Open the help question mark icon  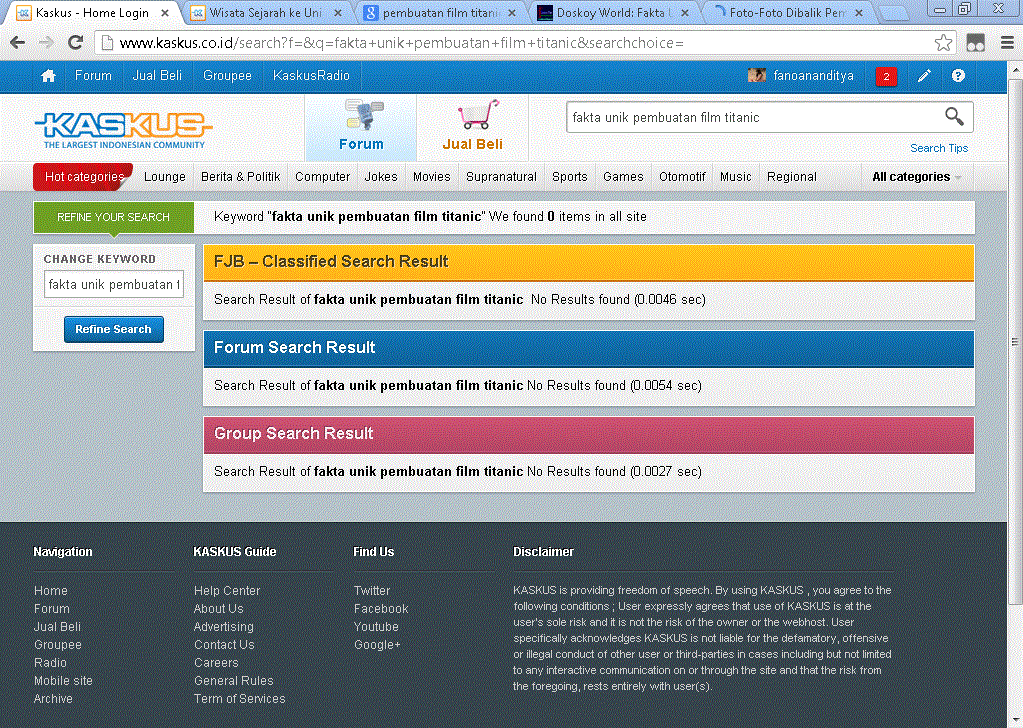(x=958, y=76)
